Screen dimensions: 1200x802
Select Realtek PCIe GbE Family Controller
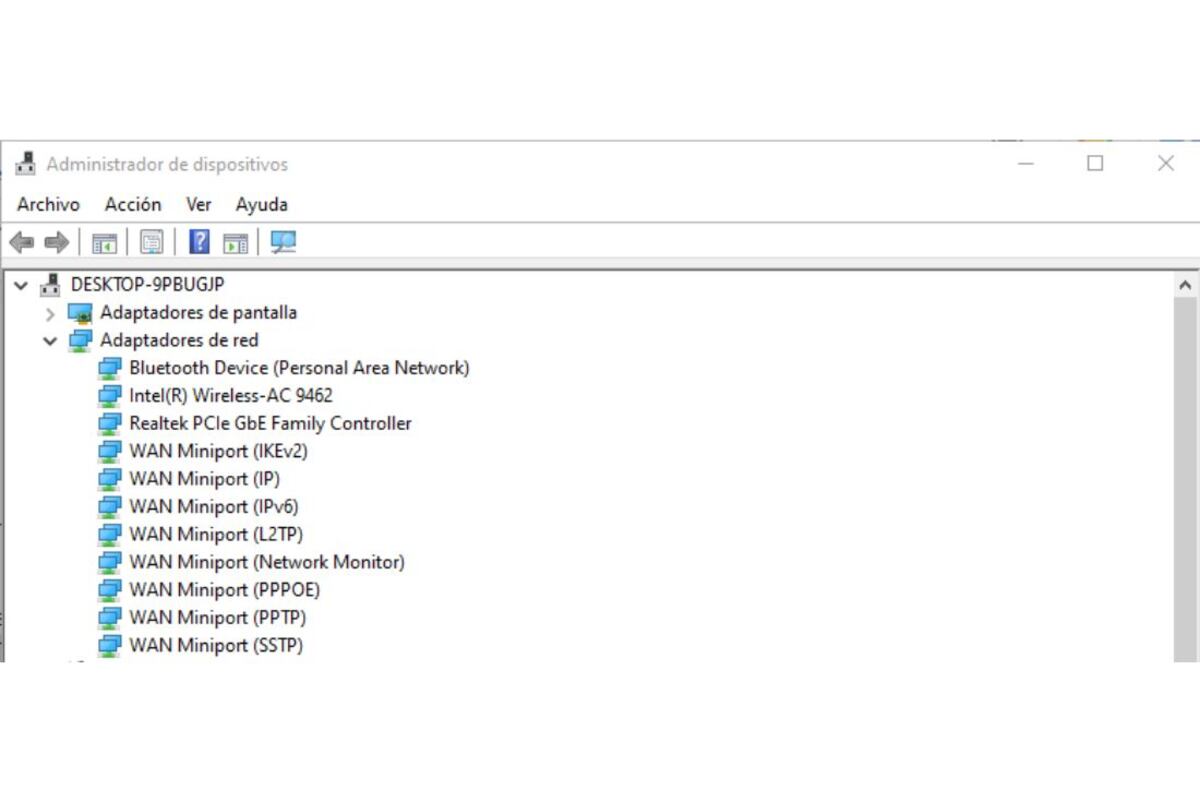pos(270,424)
